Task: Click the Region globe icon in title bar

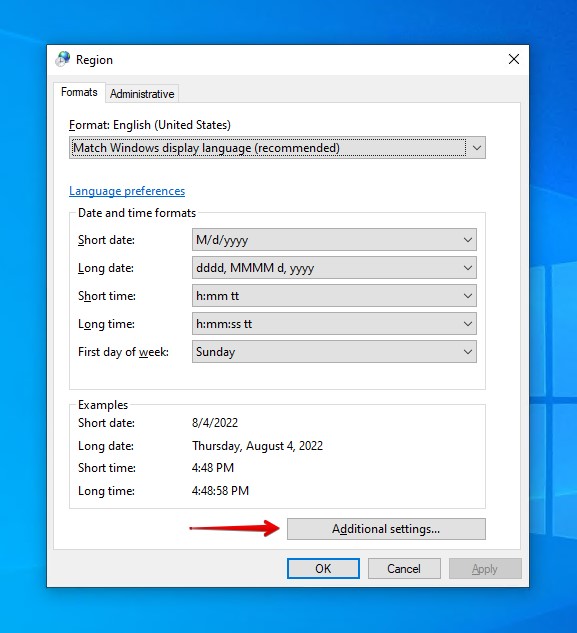Action: tap(63, 59)
